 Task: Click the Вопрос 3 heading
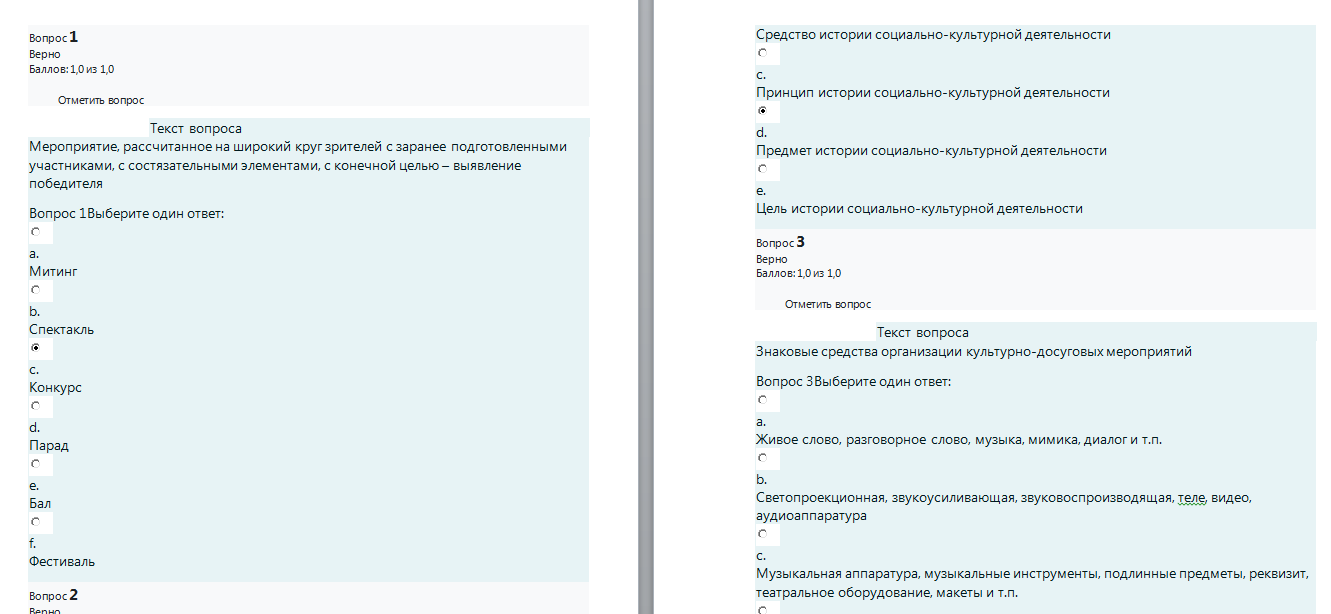(x=781, y=242)
